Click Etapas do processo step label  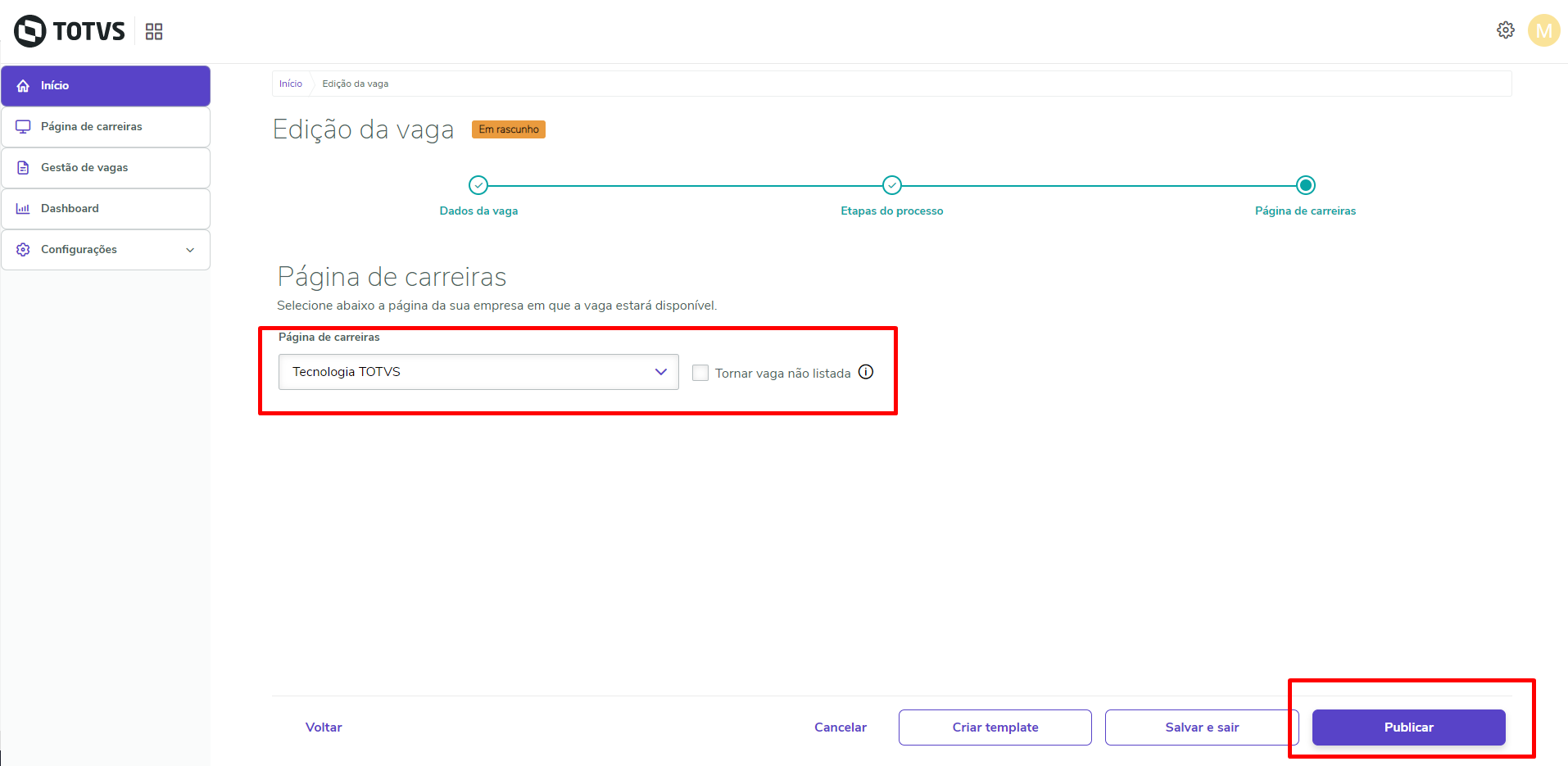892,211
